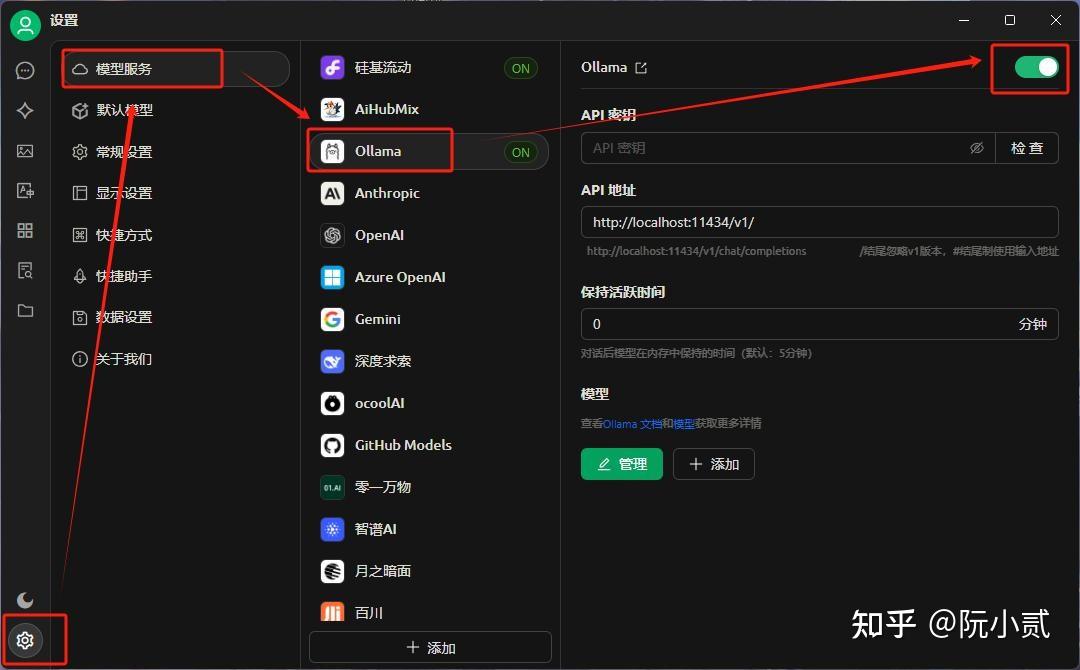Open 数据设置 settings section

[x=176, y=317]
